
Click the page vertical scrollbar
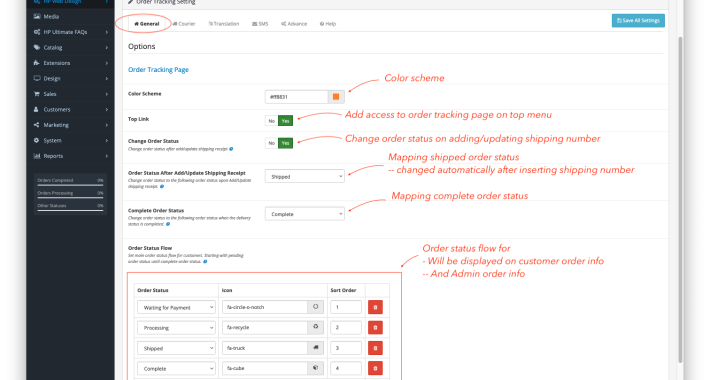tap(680, 199)
